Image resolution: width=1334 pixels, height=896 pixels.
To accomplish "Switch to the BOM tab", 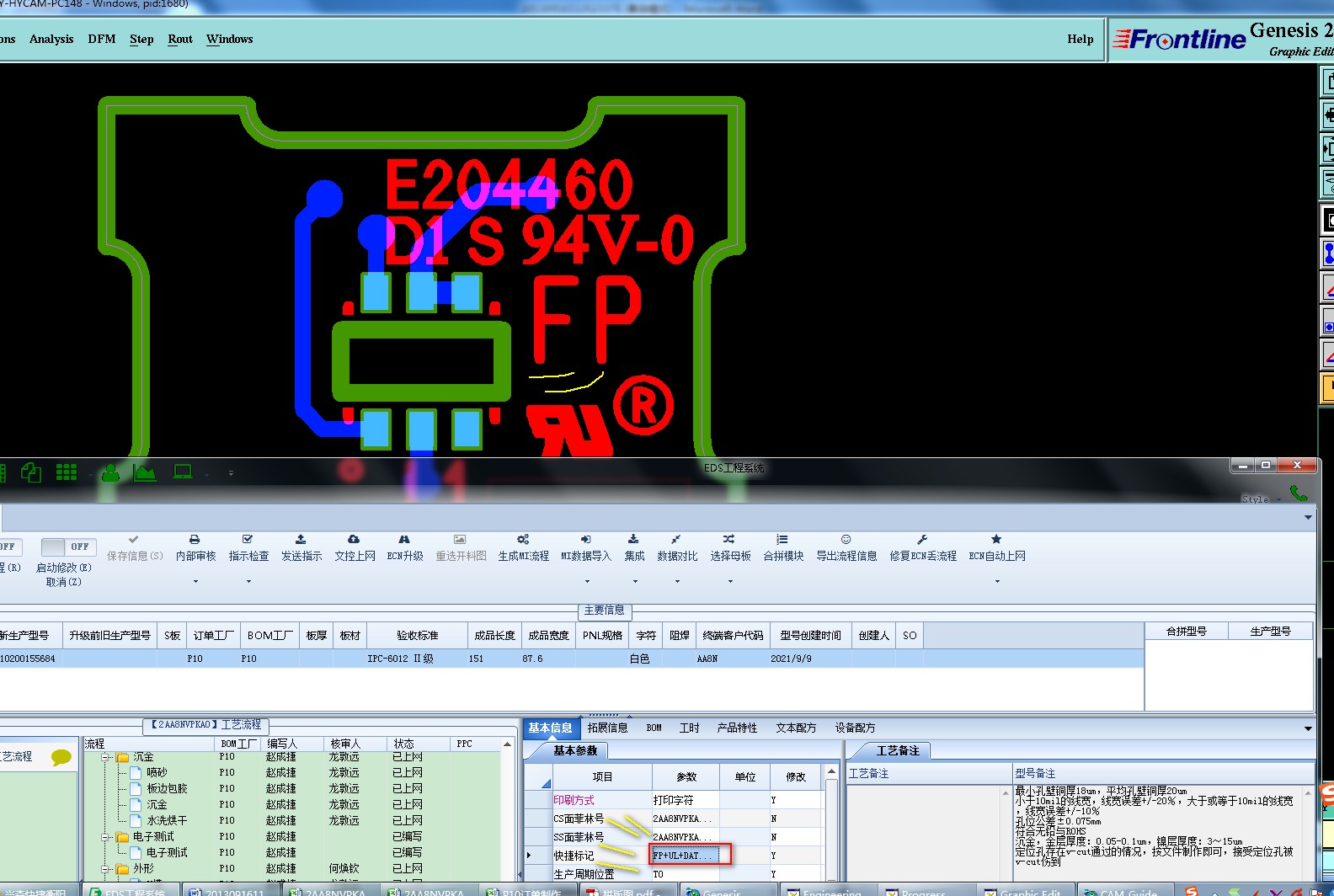I will 654,728.
